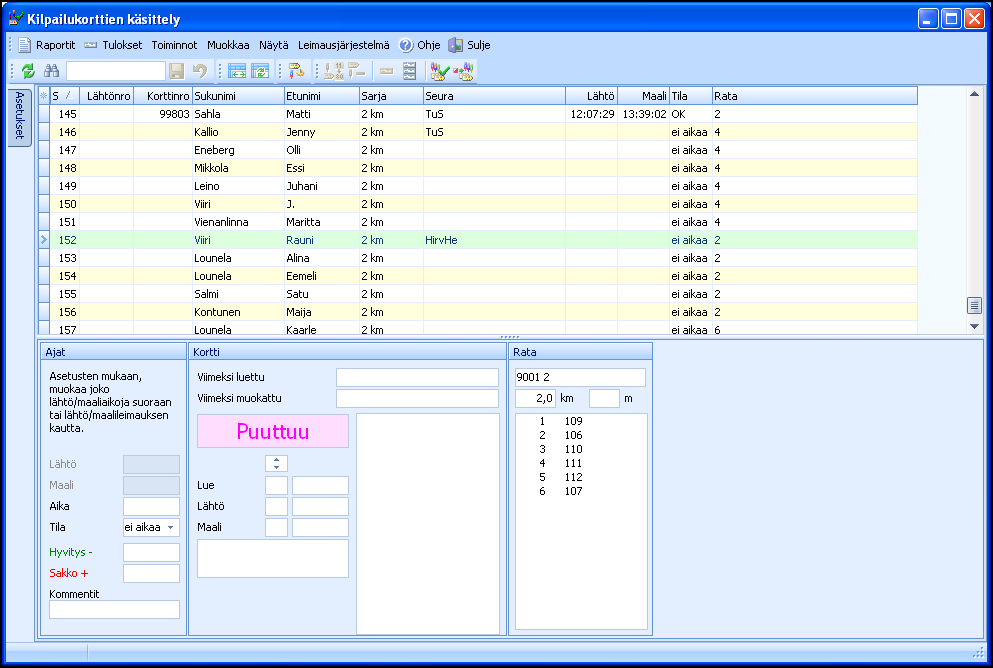Click the Rata climb field before m

tap(604, 399)
